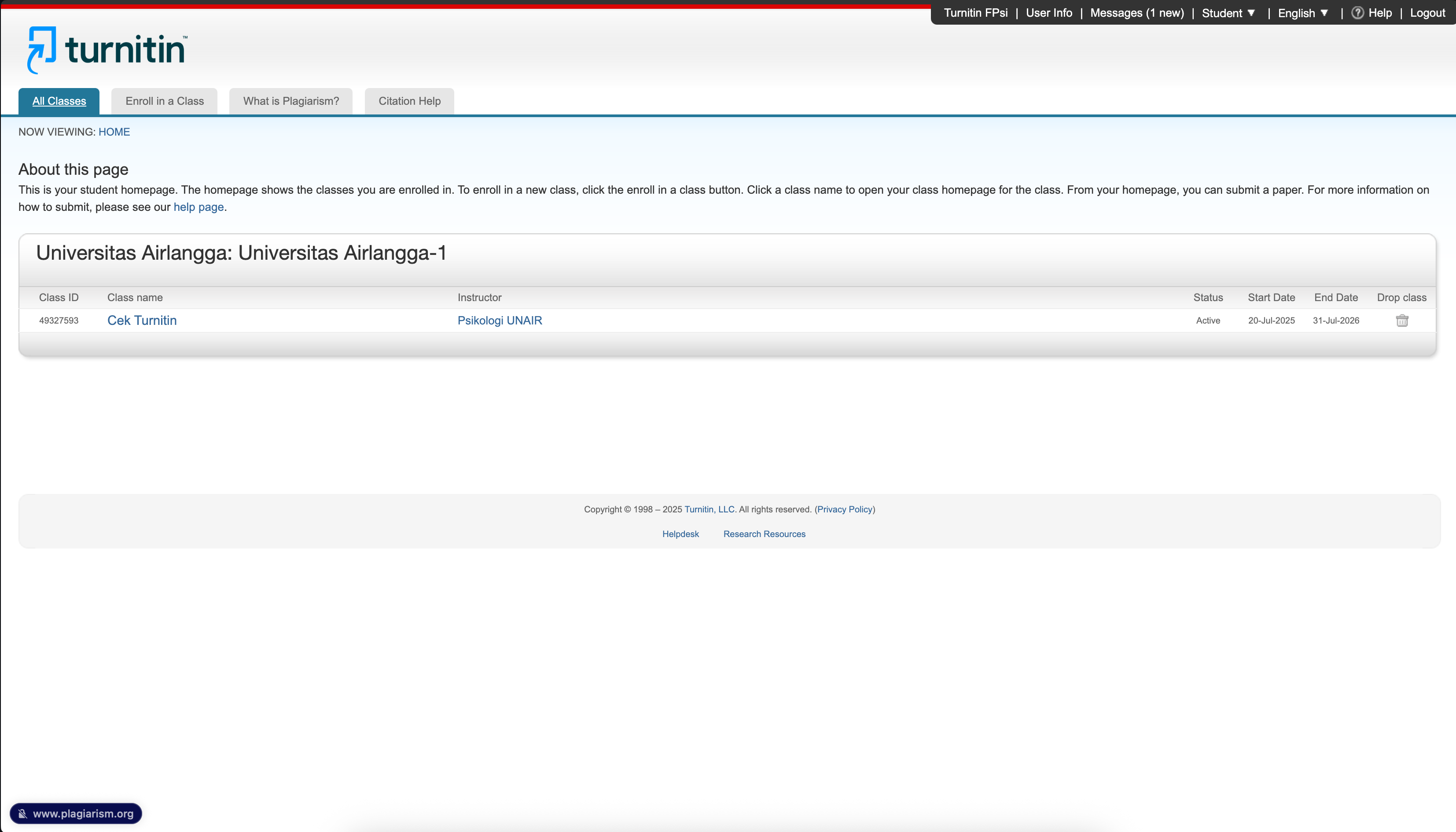This screenshot has width=1456, height=832.
Task: Click the Active status cell
Action: (x=1207, y=320)
